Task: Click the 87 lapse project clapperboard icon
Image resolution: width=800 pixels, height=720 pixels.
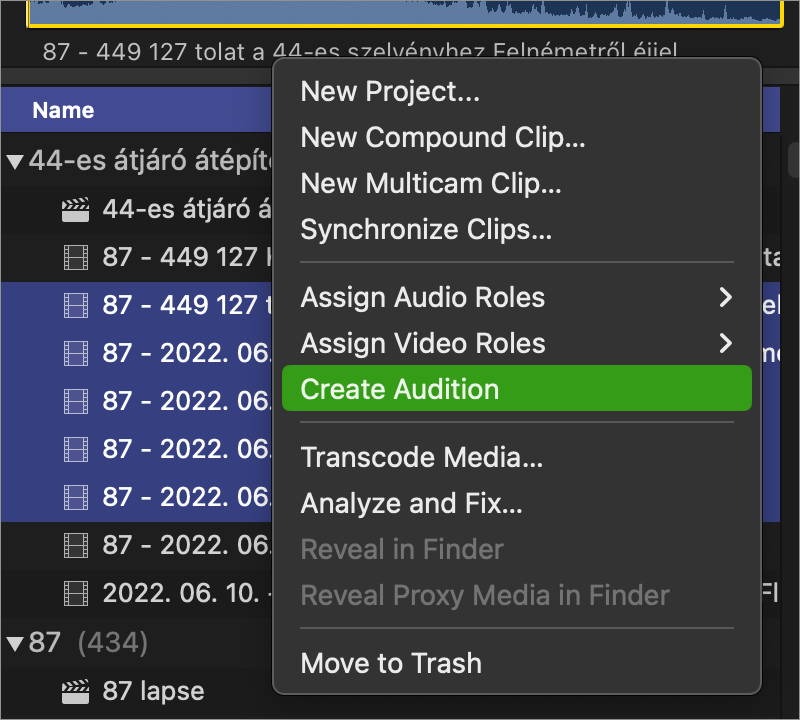Action: (76, 691)
